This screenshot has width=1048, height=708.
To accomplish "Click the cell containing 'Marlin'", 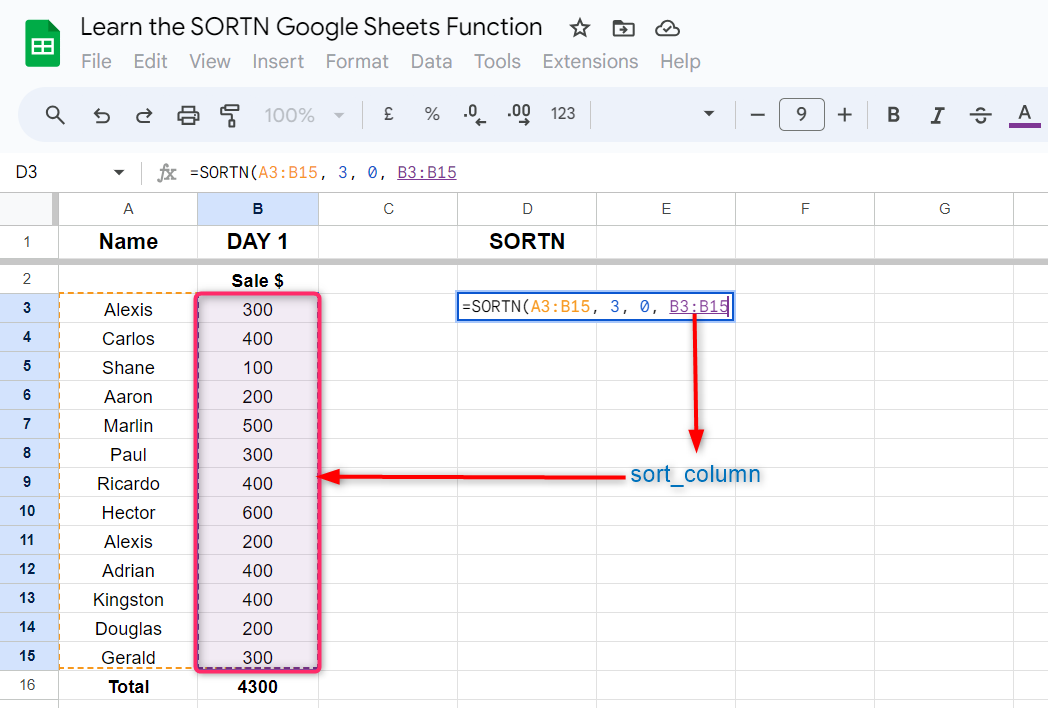I will (x=128, y=426).
